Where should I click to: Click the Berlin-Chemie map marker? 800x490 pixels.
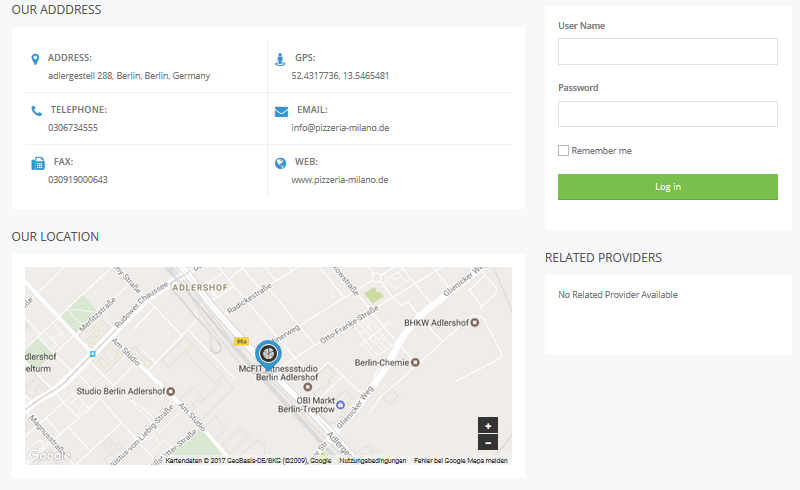tap(415, 363)
